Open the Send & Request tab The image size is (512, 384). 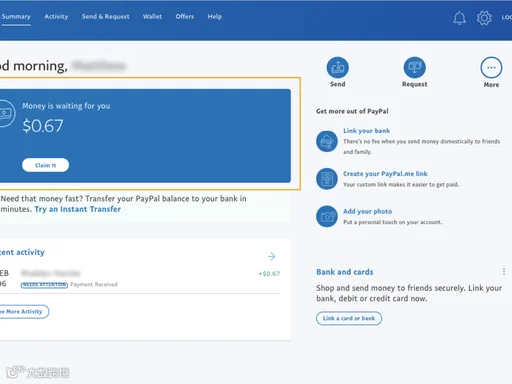[105, 17]
